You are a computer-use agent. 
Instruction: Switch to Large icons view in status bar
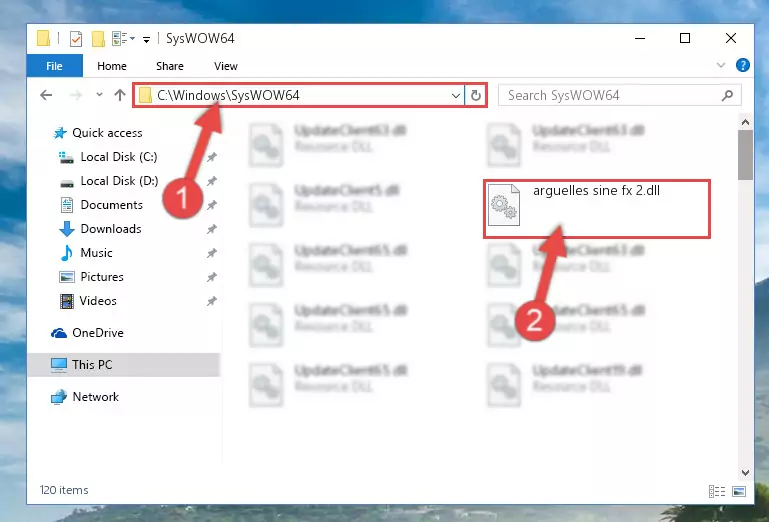(739, 491)
